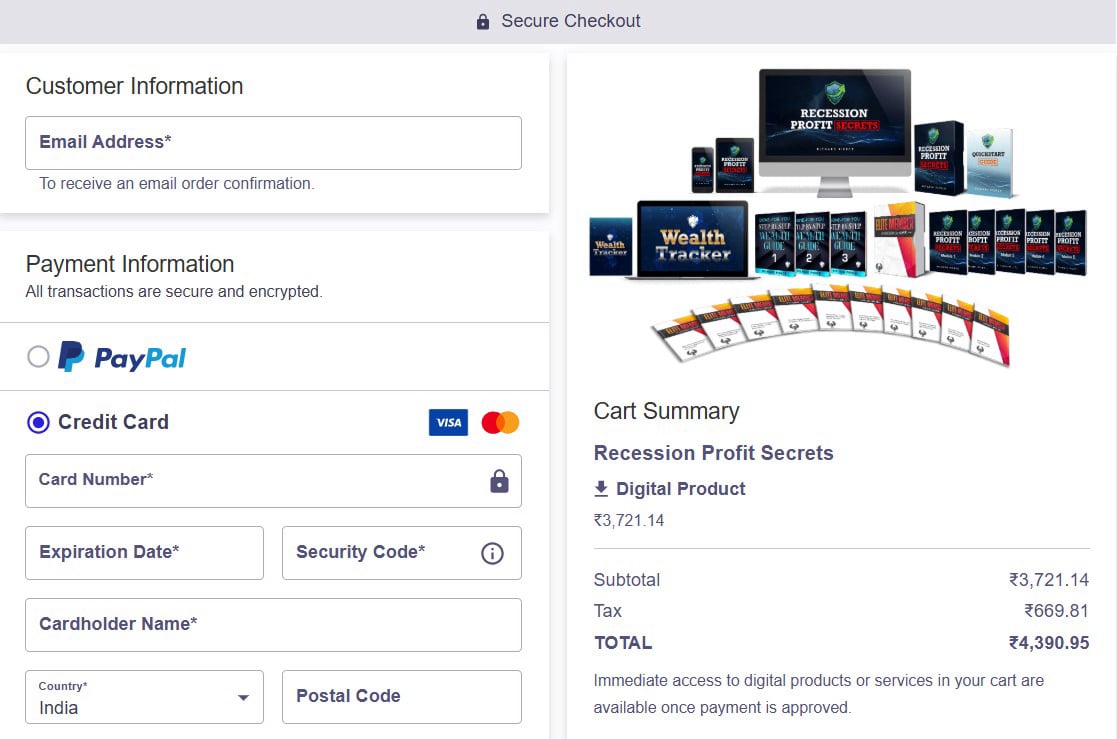Click the Mastercard icon
The width and height of the screenshot is (1117, 739).
click(500, 423)
